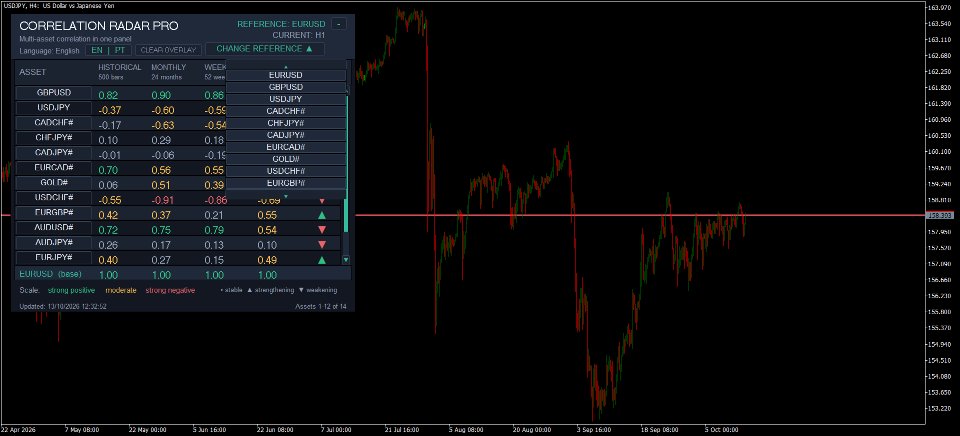The width and height of the screenshot is (960, 436).
Task: Click the strengthening arrow in the EURJPY# row
Action: click(x=321, y=260)
